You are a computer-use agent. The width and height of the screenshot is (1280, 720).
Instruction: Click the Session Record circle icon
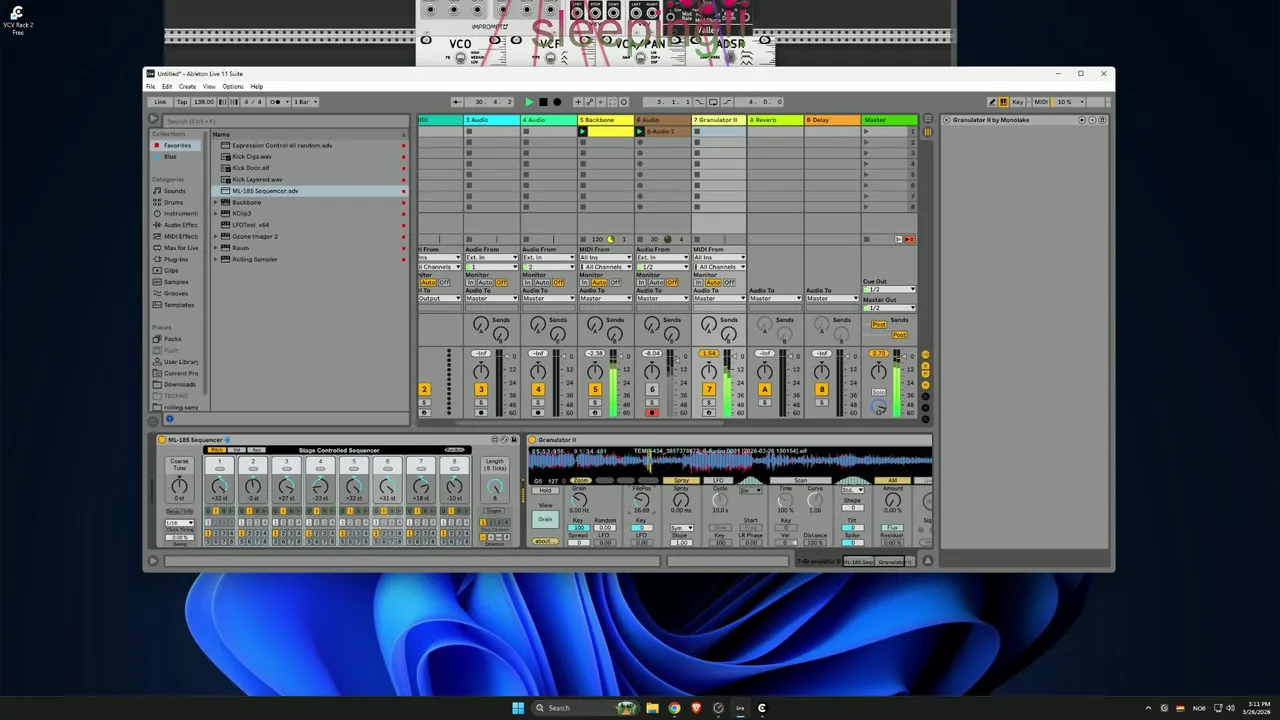click(x=624, y=102)
